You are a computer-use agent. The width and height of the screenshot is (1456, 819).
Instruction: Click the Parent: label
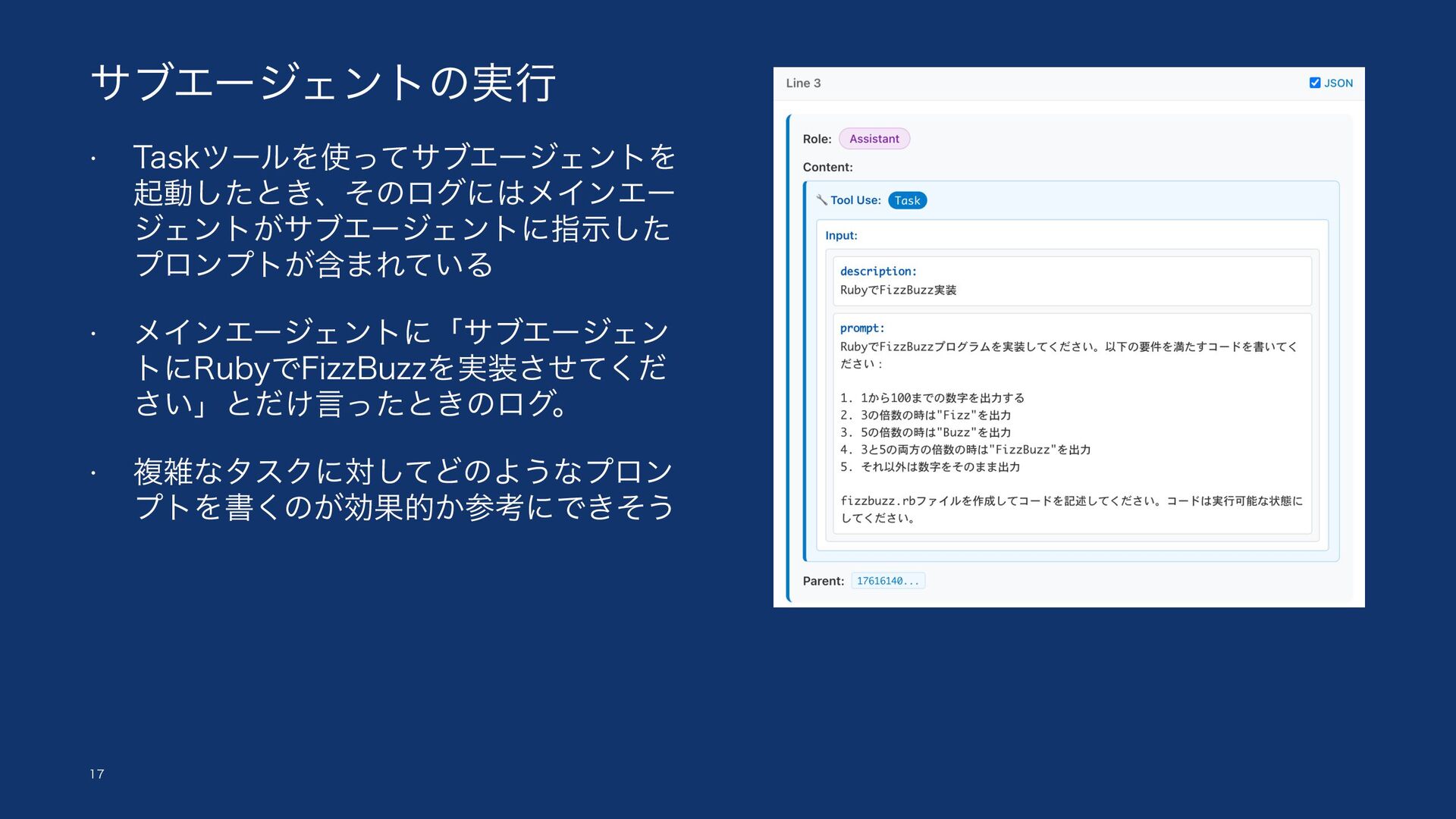tap(824, 581)
